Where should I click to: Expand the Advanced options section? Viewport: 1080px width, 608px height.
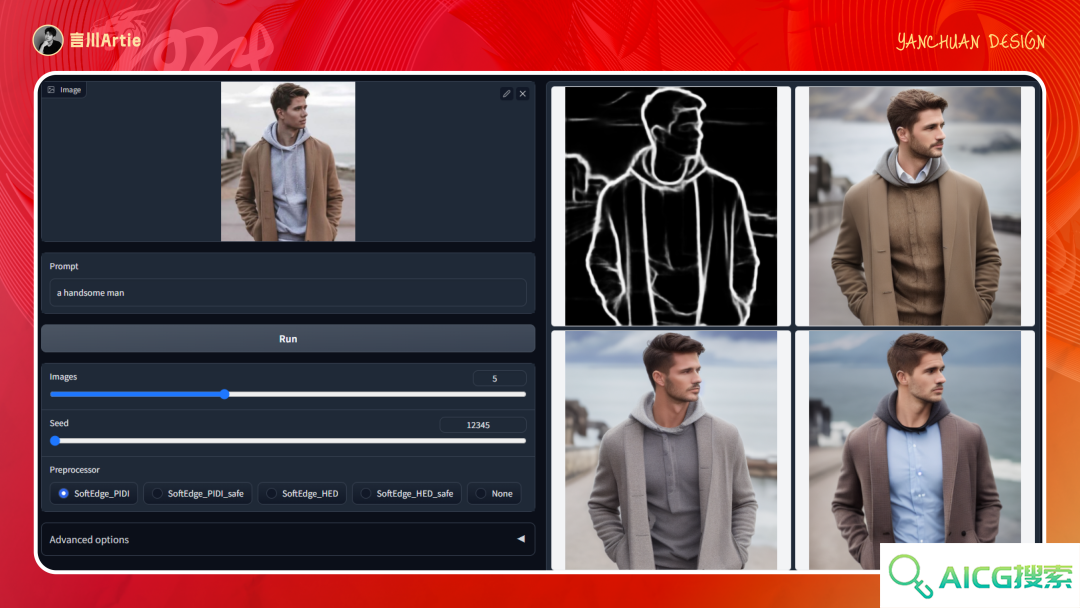[x=288, y=540]
